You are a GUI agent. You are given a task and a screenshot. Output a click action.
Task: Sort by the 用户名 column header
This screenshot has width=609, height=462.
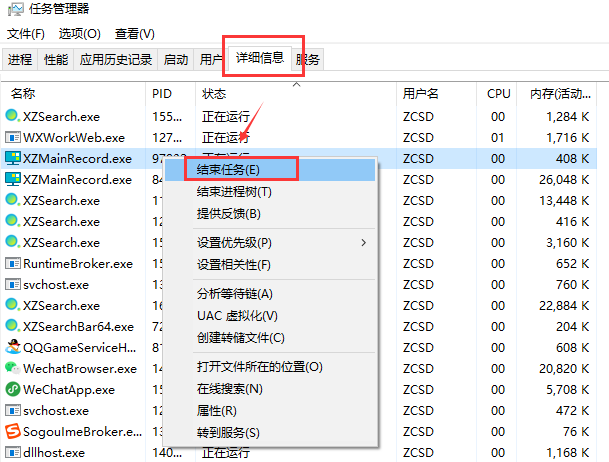tap(437, 94)
